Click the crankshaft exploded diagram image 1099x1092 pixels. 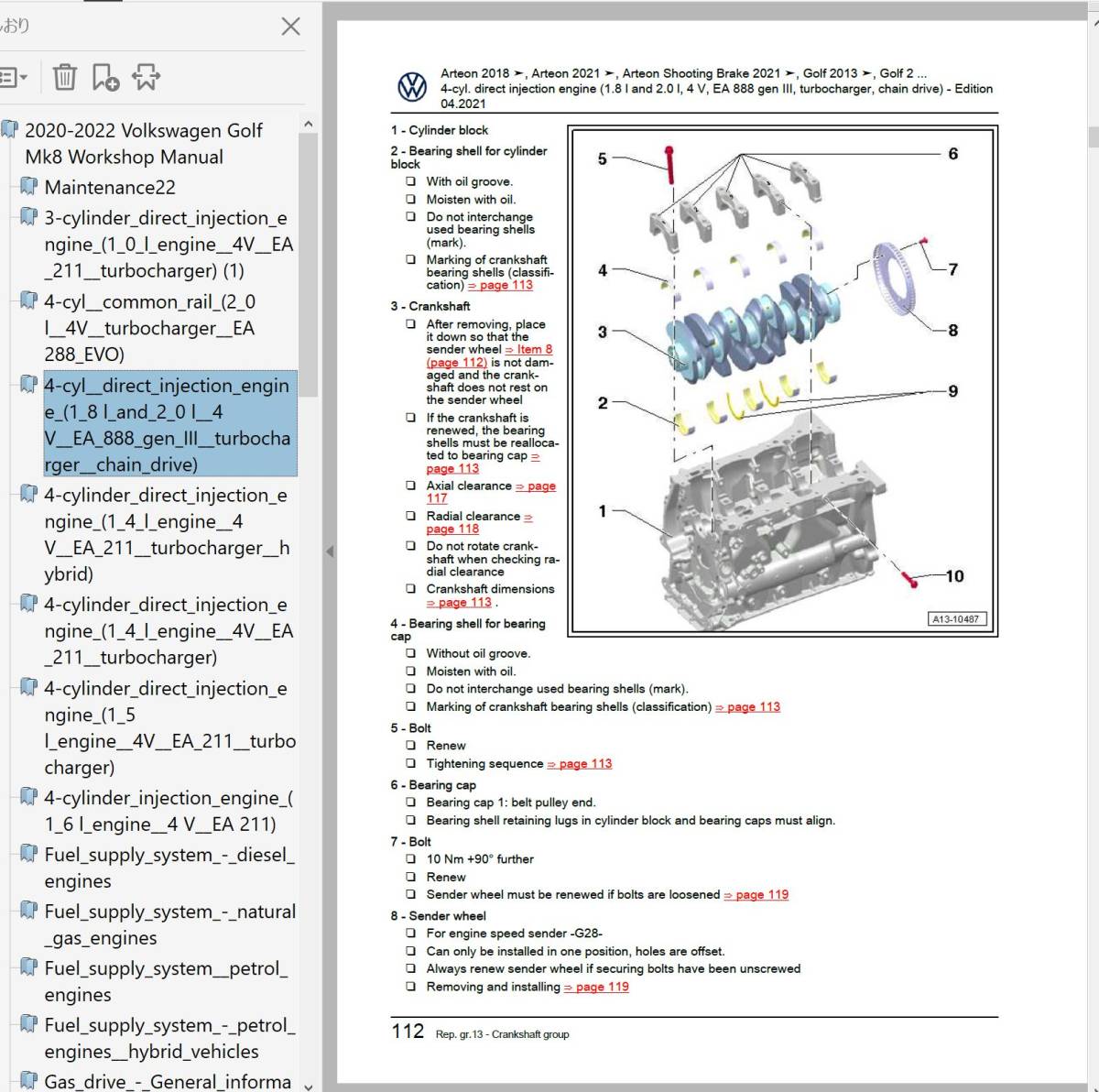[x=783, y=381]
